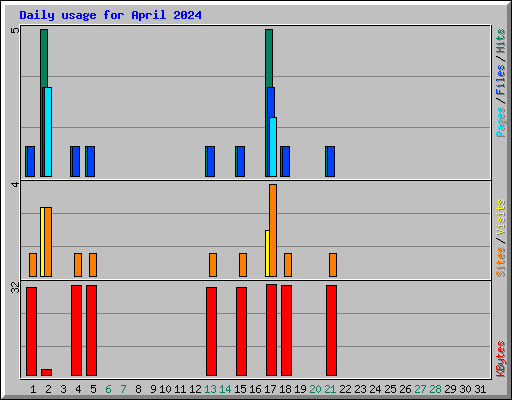Select the tall green Hits bar for day 17
Viewport: 512px width, 400px height.
[x=269, y=58]
